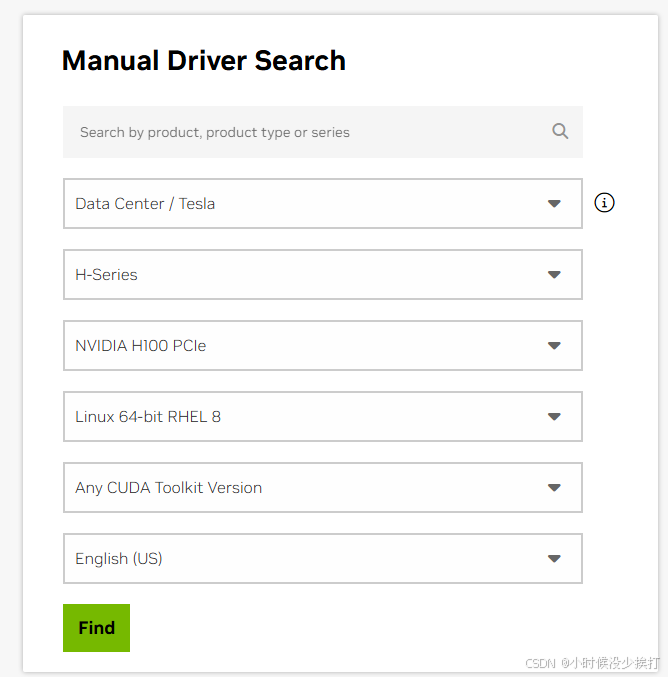Viewport: 668px width, 677px height.
Task: Open the Linux 64-bit RHEL 8 dropdown
Action: click(323, 417)
